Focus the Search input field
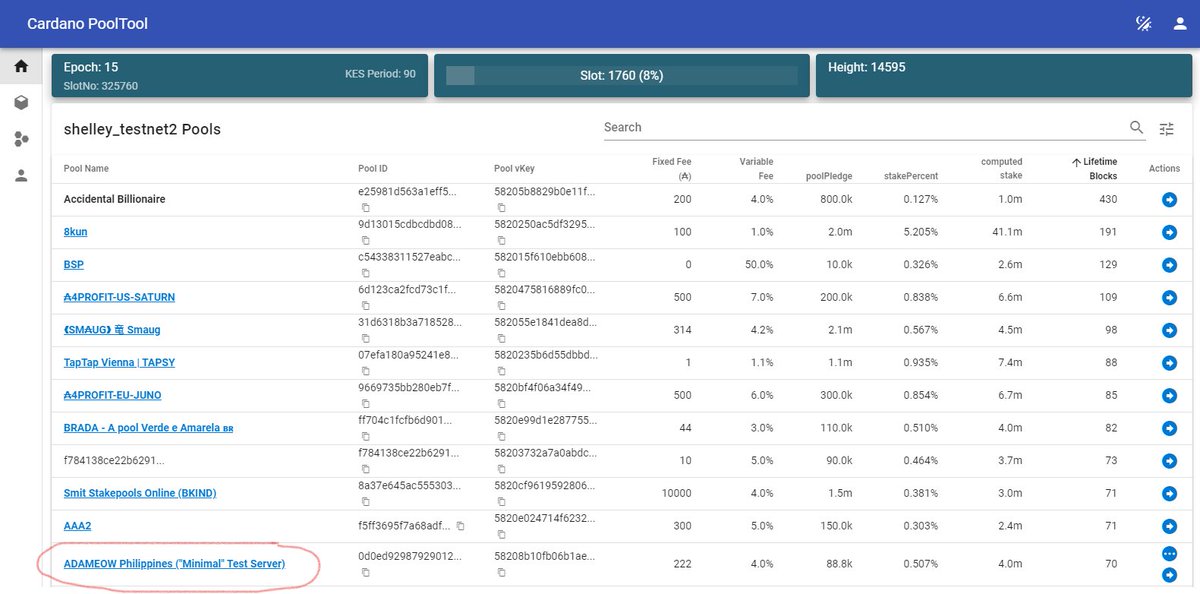 click(x=862, y=127)
